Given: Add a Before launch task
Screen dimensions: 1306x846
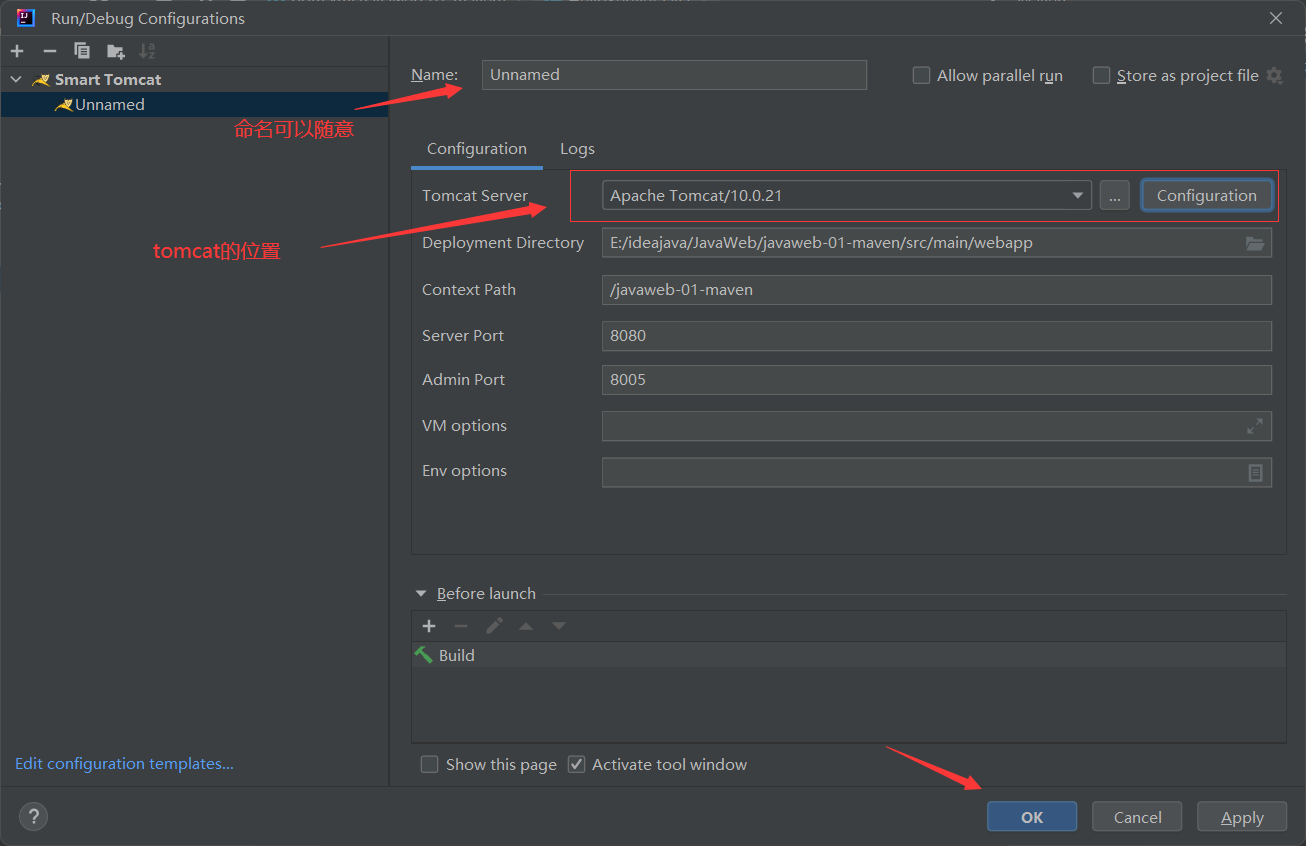Looking at the screenshot, I should pyautogui.click(x=429, y=626).
